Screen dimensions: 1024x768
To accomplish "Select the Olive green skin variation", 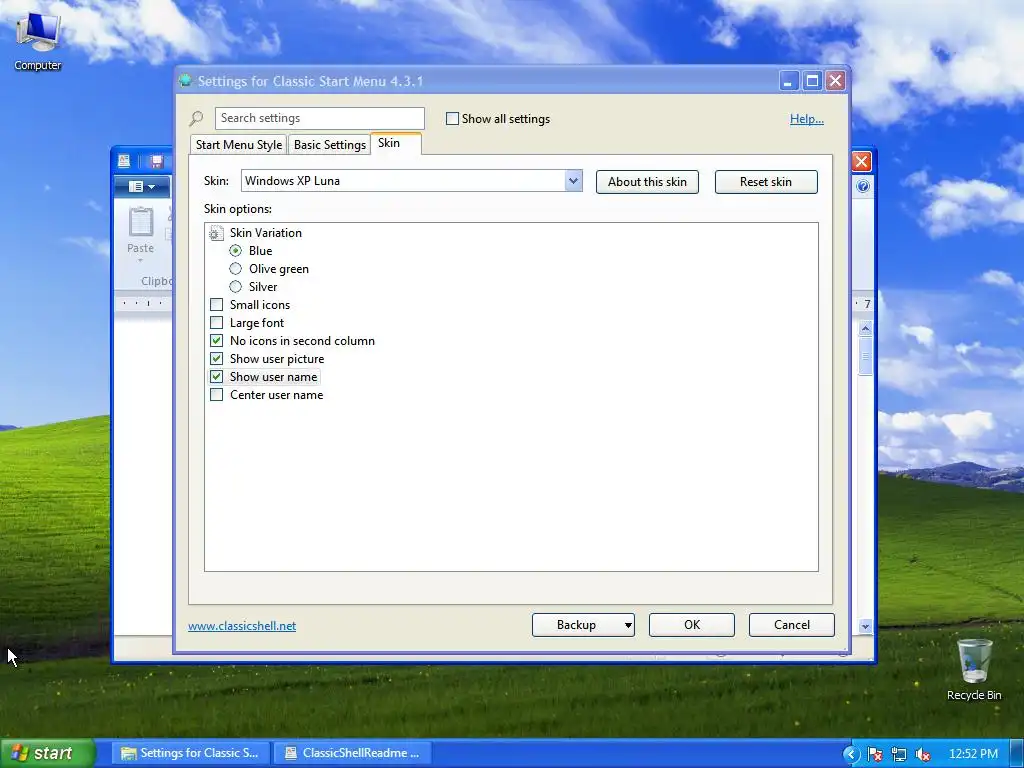I will coord(236,268).
